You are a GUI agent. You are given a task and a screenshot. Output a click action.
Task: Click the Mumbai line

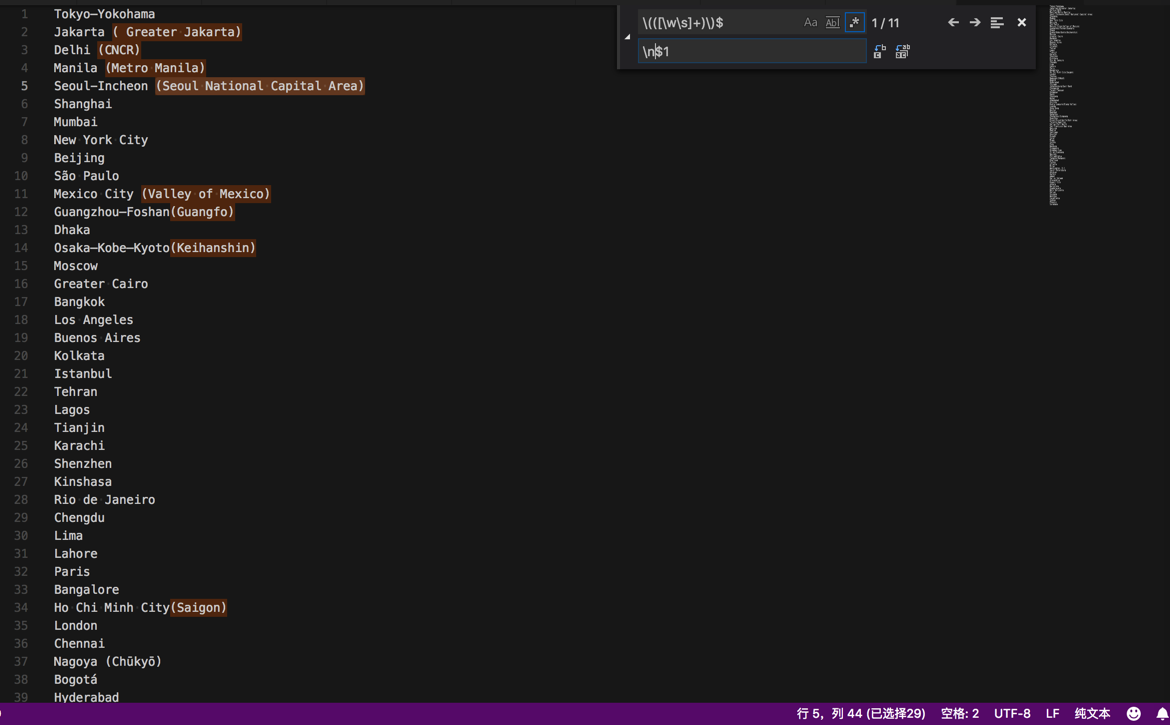tap(75, 122)
